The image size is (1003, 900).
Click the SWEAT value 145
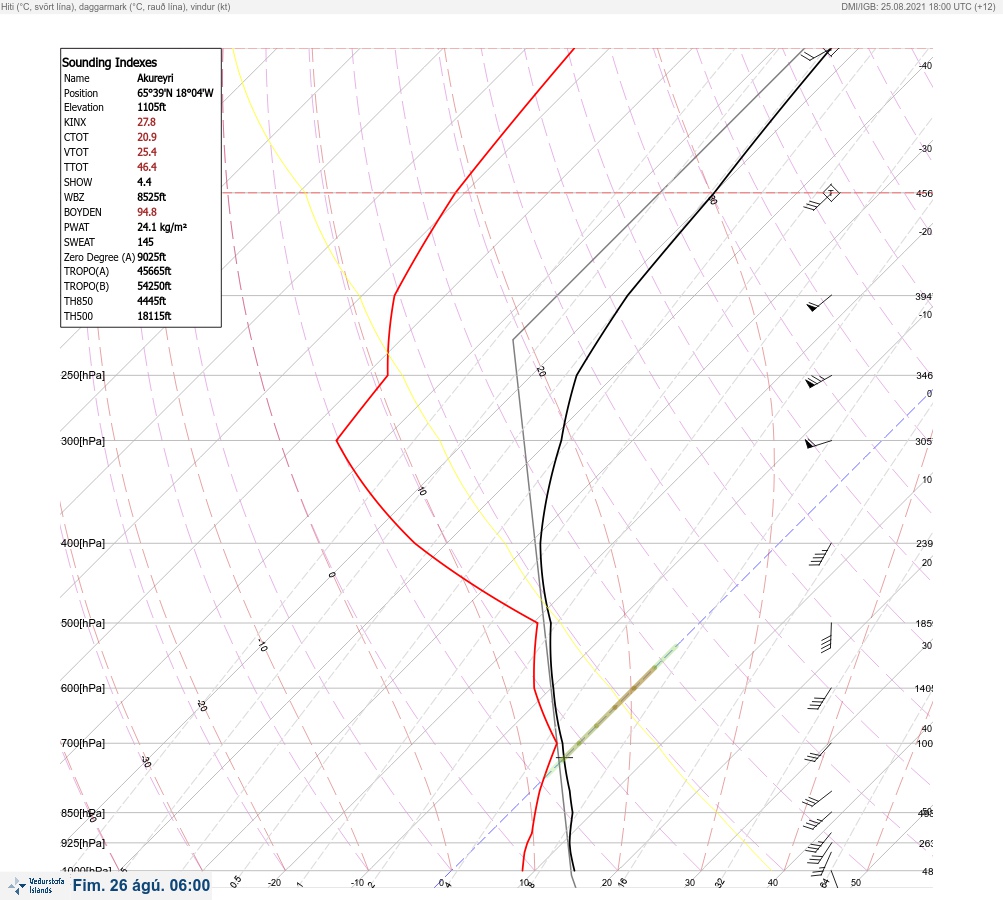[145, 242]
